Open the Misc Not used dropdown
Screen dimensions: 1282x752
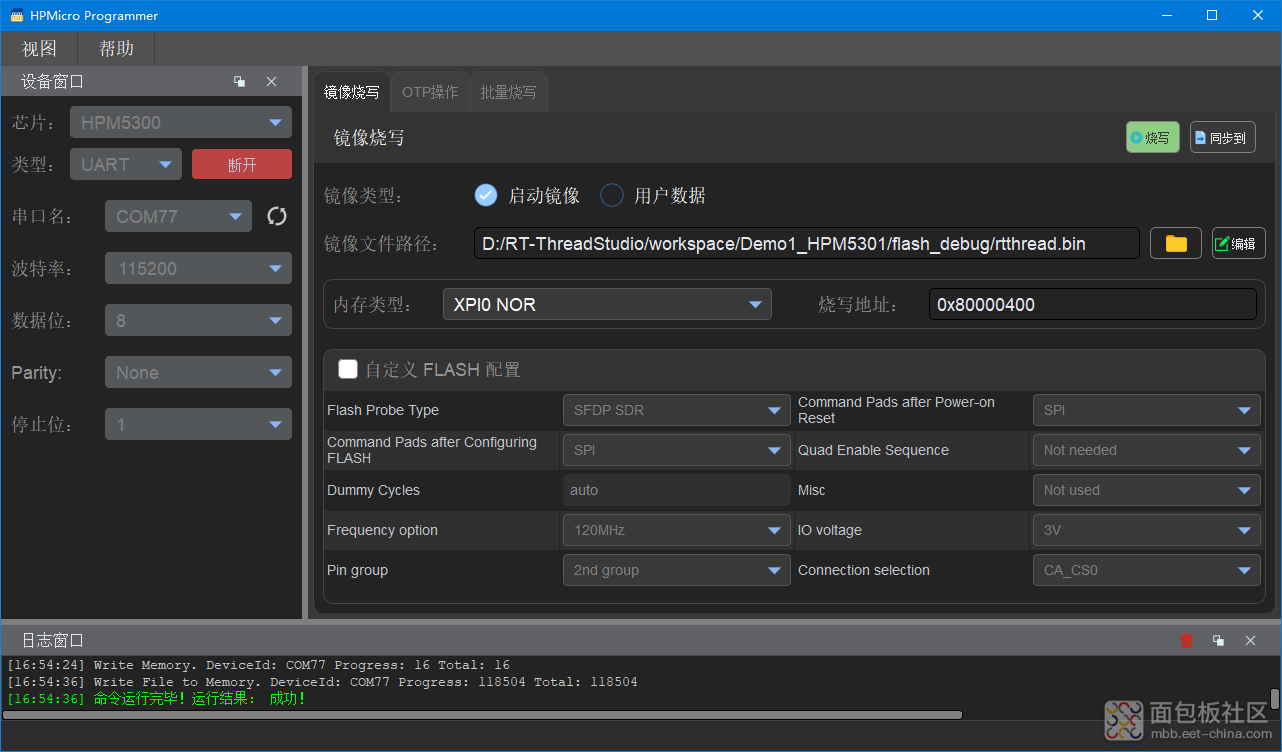[1146, 490]
